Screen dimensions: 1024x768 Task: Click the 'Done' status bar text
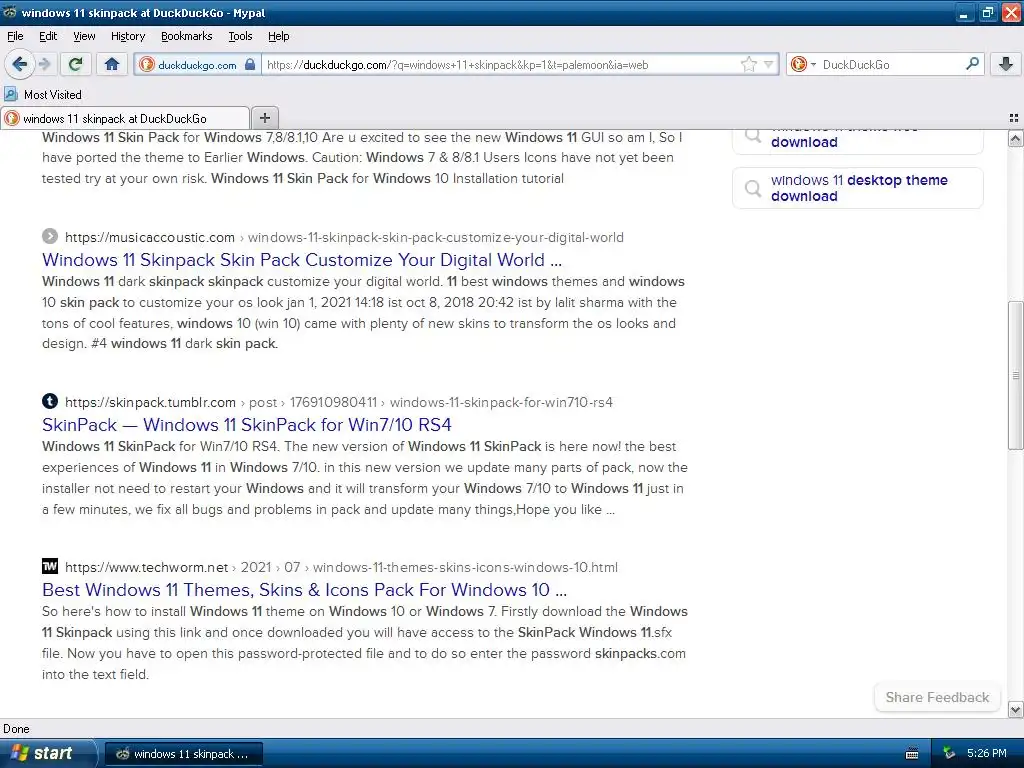coord(16,729)
